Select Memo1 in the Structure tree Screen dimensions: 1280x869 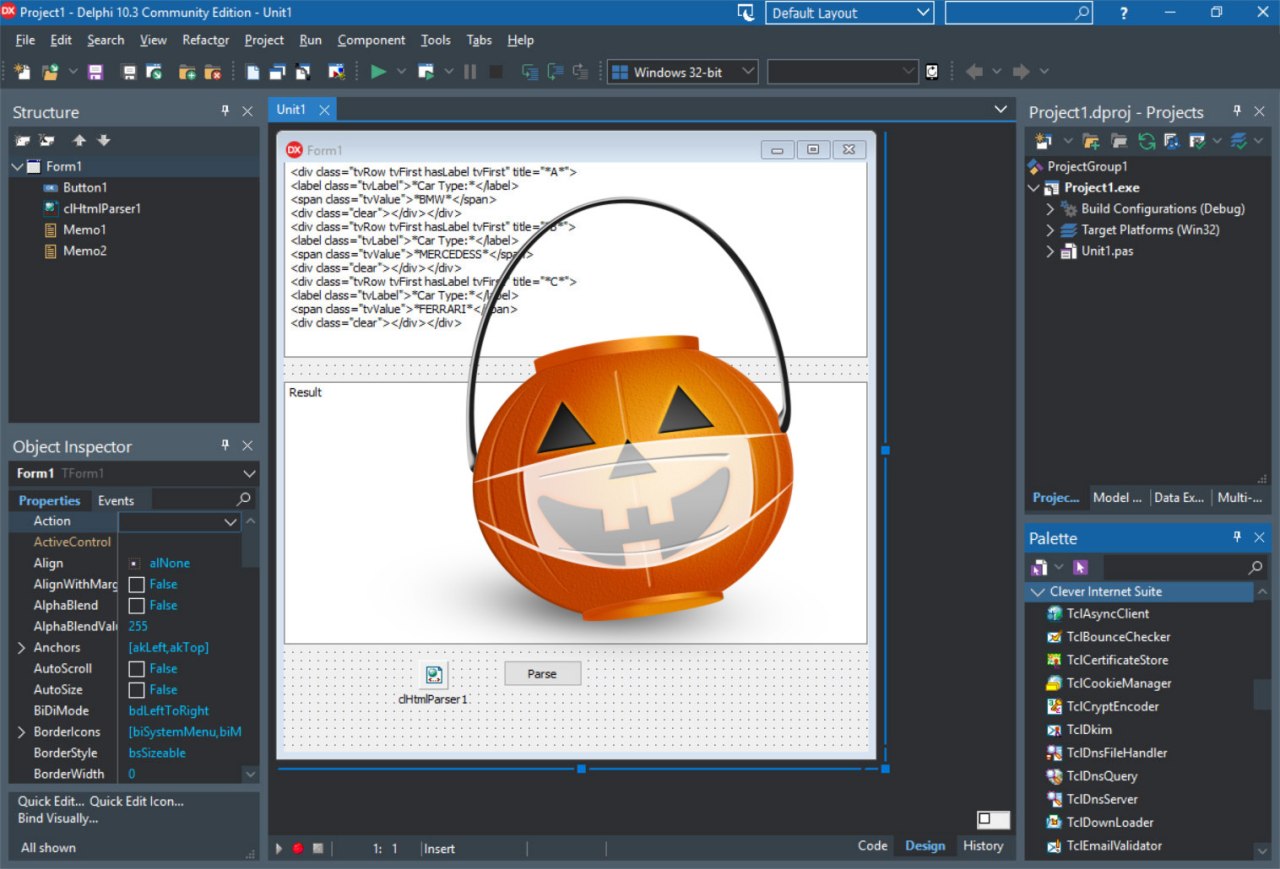(84, 230)
